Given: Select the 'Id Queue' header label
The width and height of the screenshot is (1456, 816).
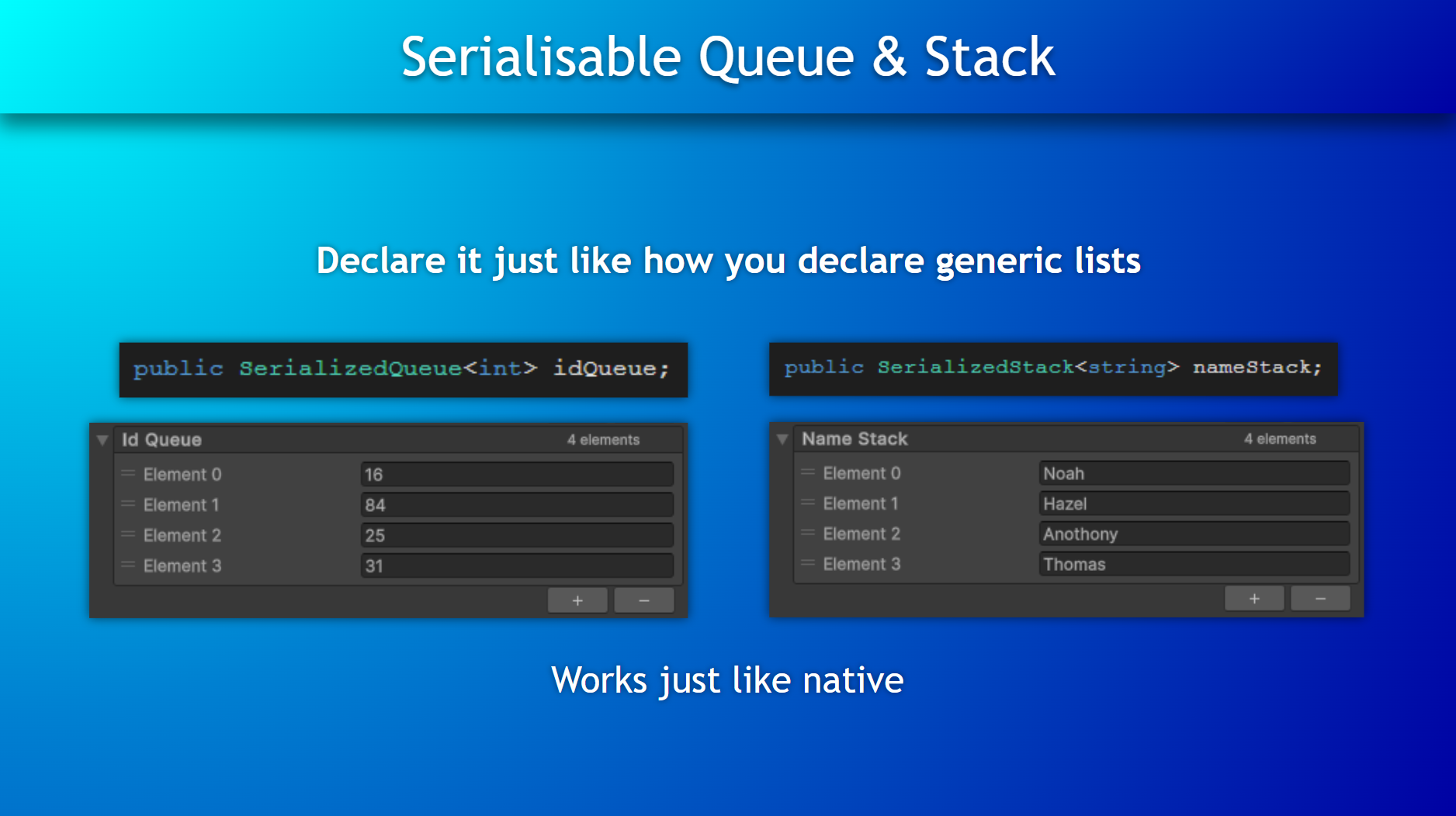Looking at the screenshot, I should [161, 440].
